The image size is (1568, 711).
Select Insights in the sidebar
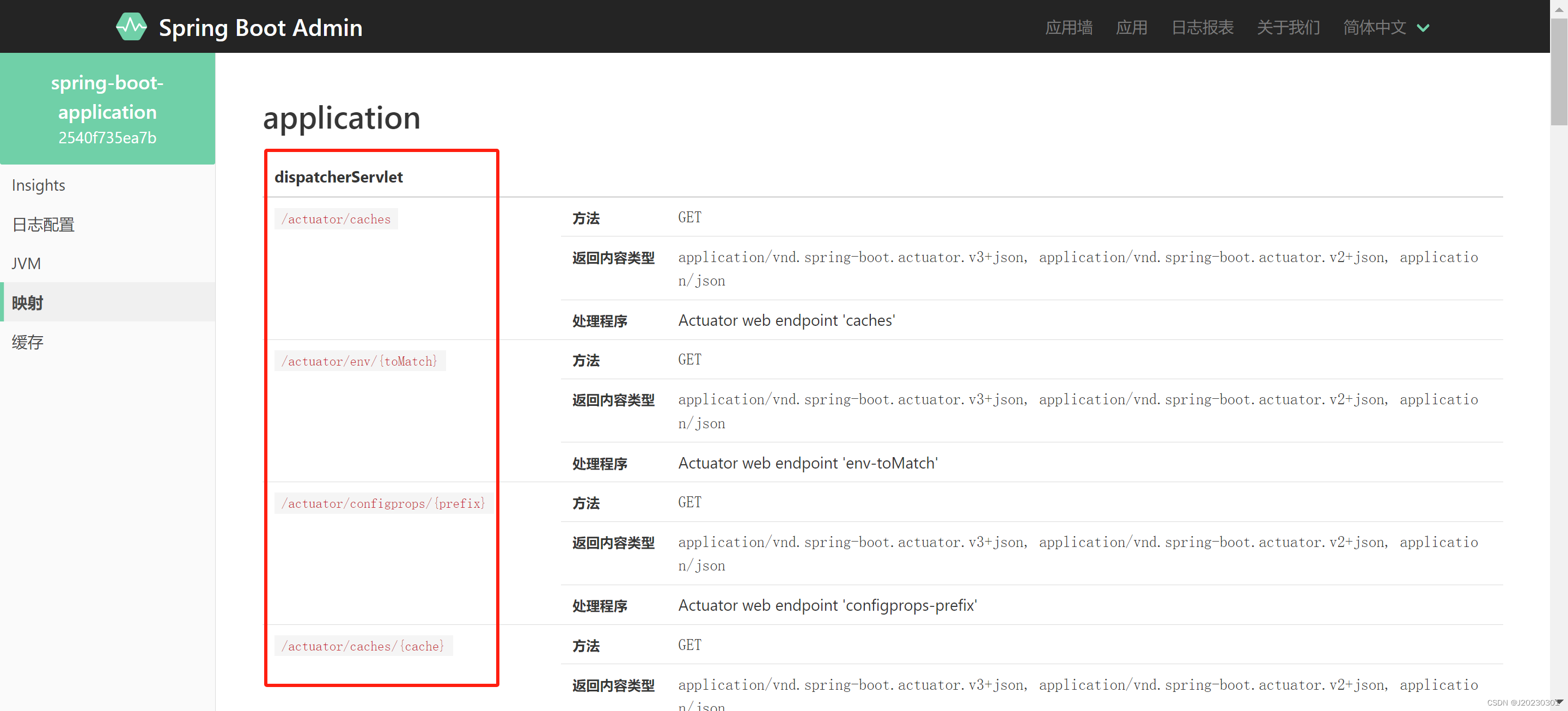tap(38, 185)
